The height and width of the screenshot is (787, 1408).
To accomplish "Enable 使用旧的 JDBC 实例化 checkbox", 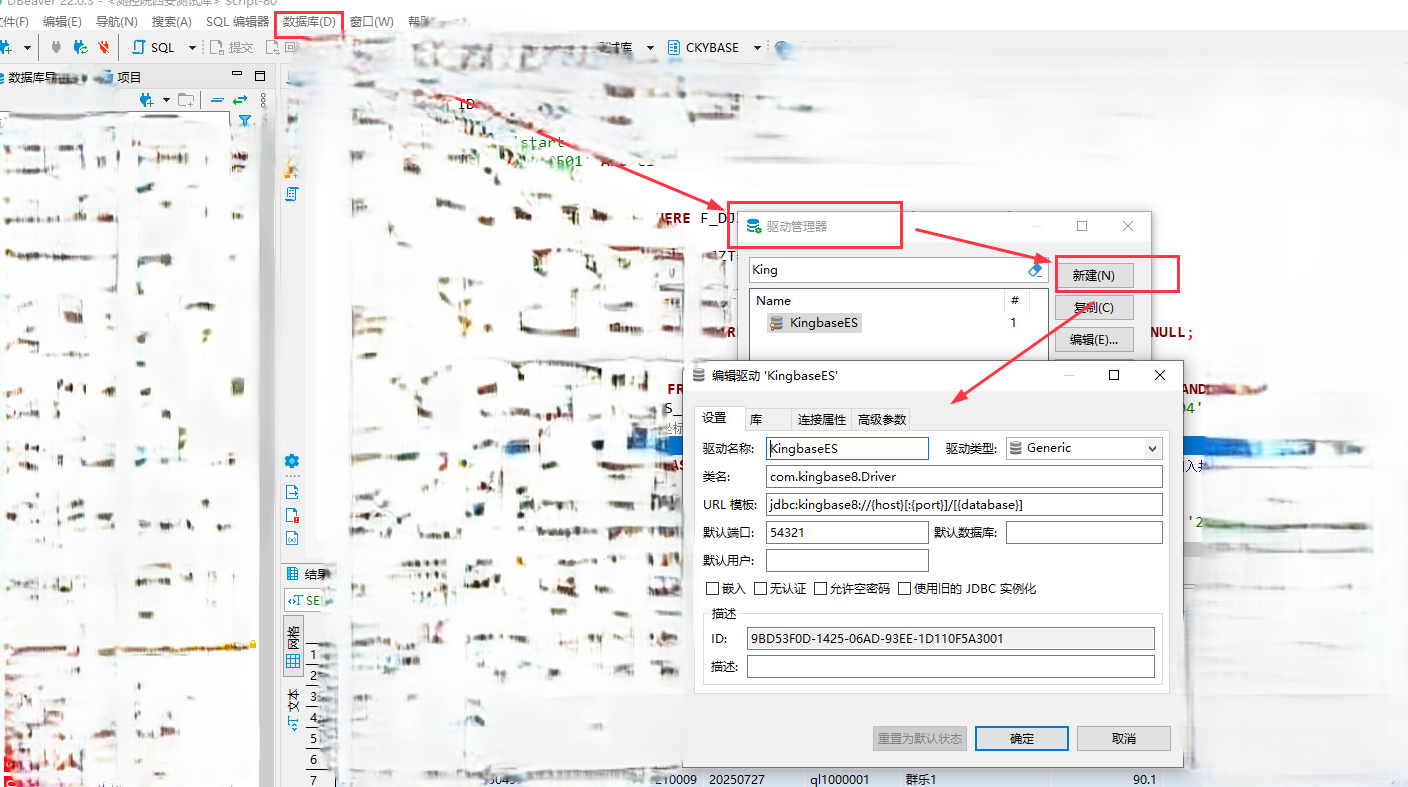I will click(905, 589).
